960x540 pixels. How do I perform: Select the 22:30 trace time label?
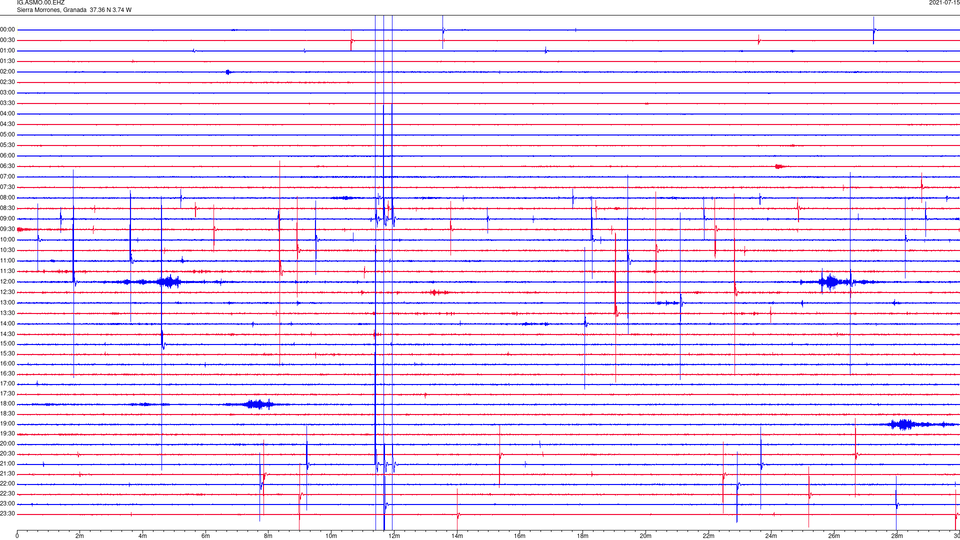point(8,493)
